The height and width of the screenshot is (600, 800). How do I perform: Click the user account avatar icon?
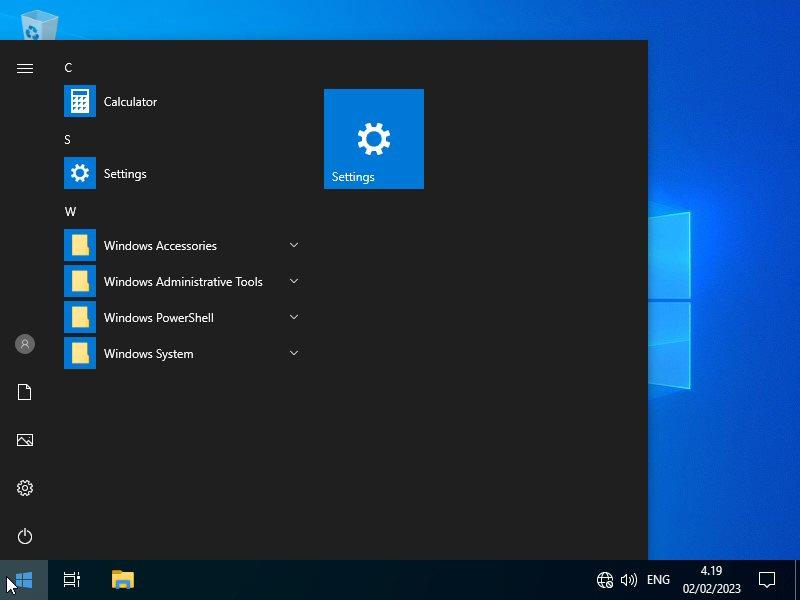24,344
